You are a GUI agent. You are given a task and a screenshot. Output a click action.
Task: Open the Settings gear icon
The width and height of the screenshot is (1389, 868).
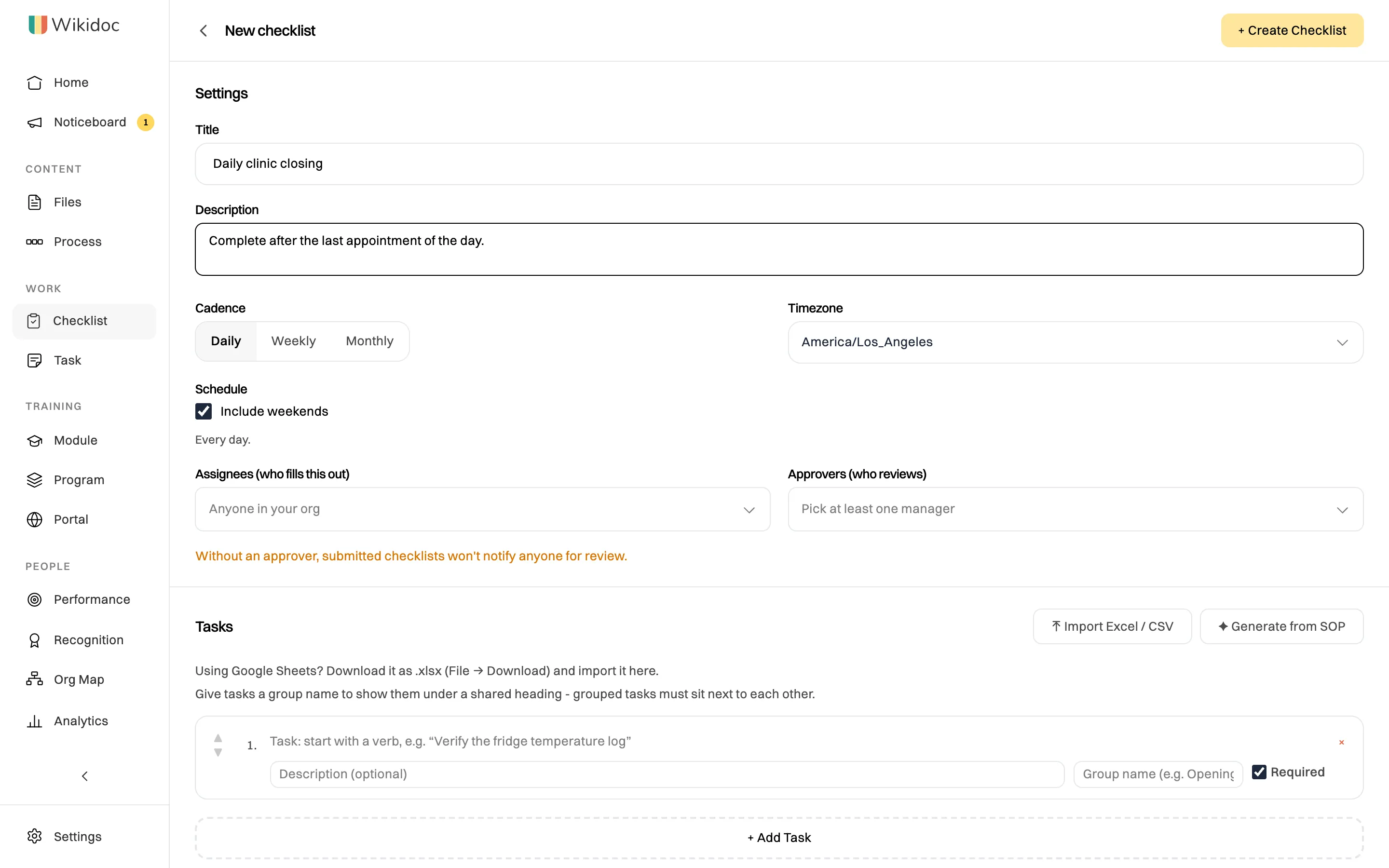(34, 837)
